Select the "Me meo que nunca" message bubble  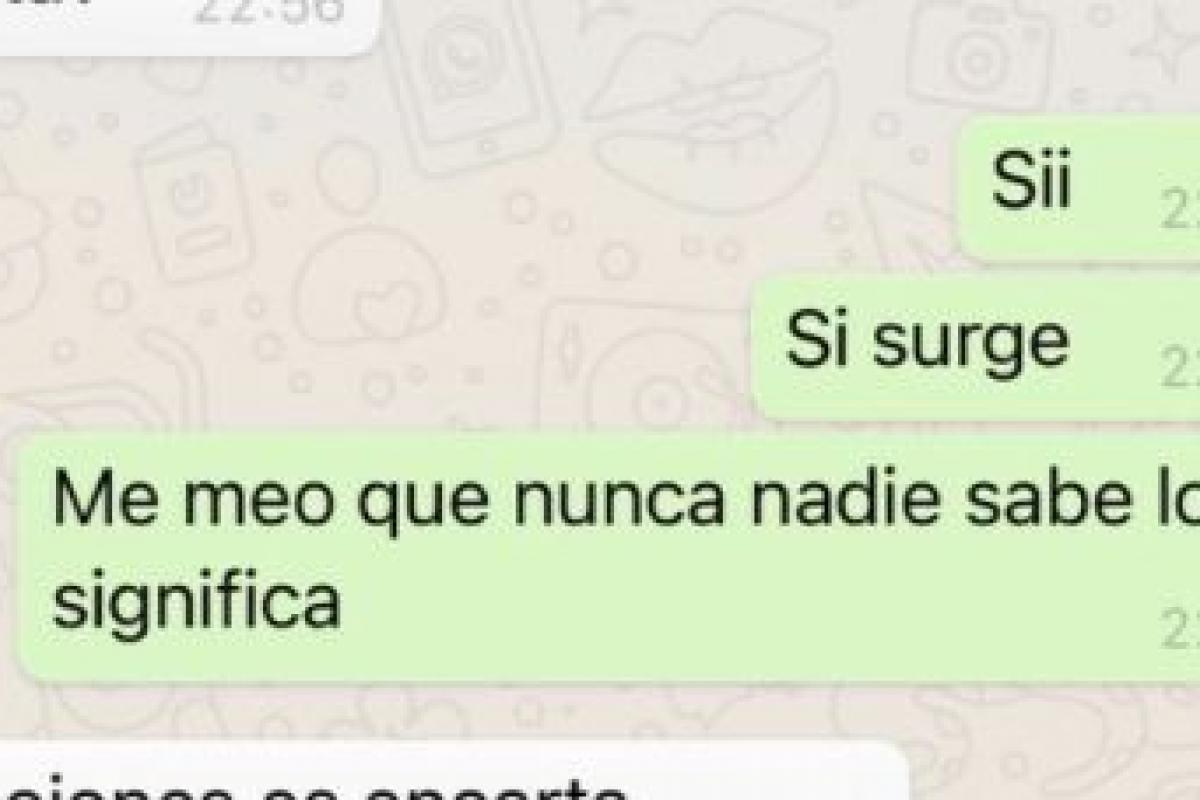610,557
